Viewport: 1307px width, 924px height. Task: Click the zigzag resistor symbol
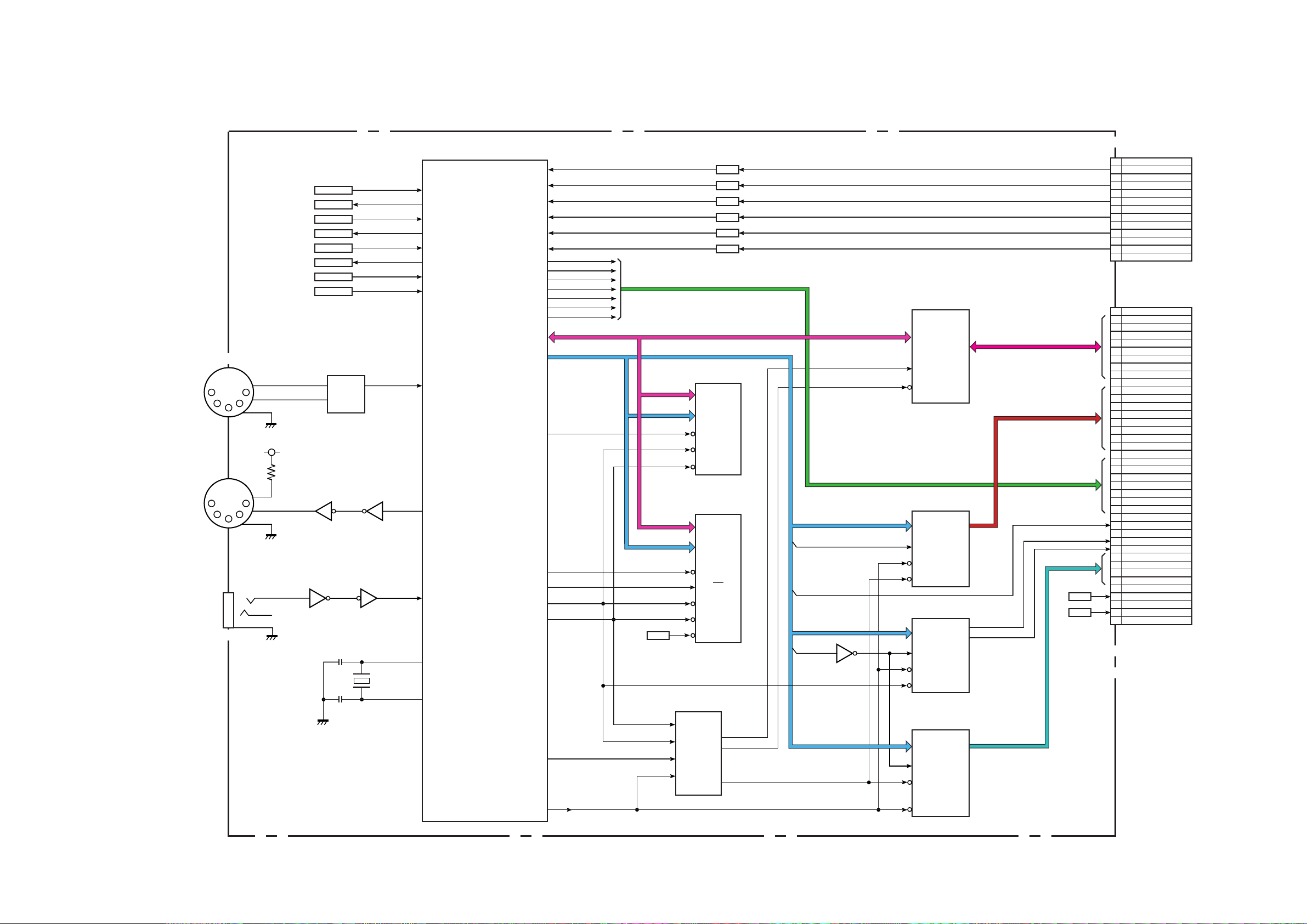pos(271,472)
